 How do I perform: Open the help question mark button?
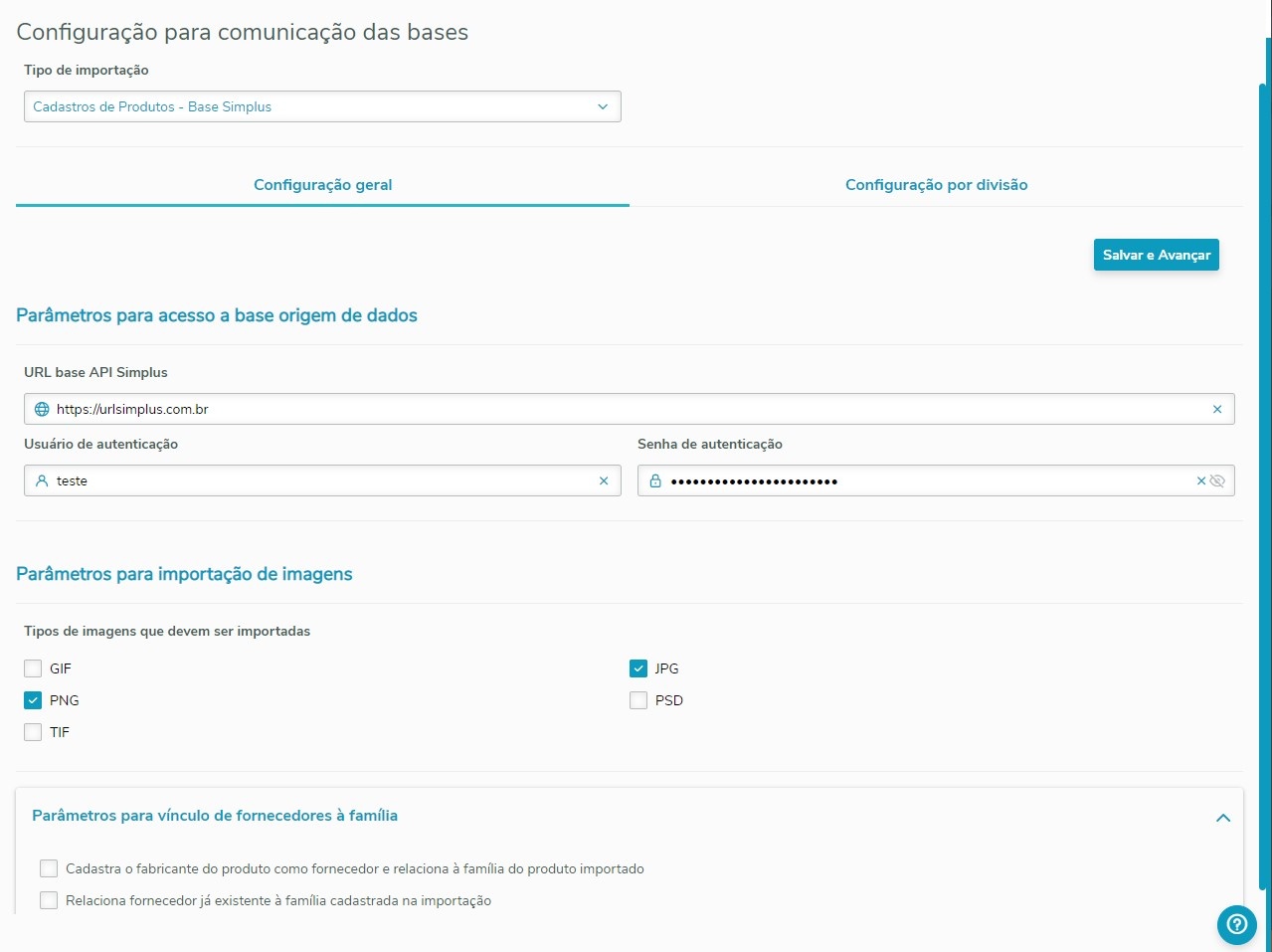point(1236,924)
